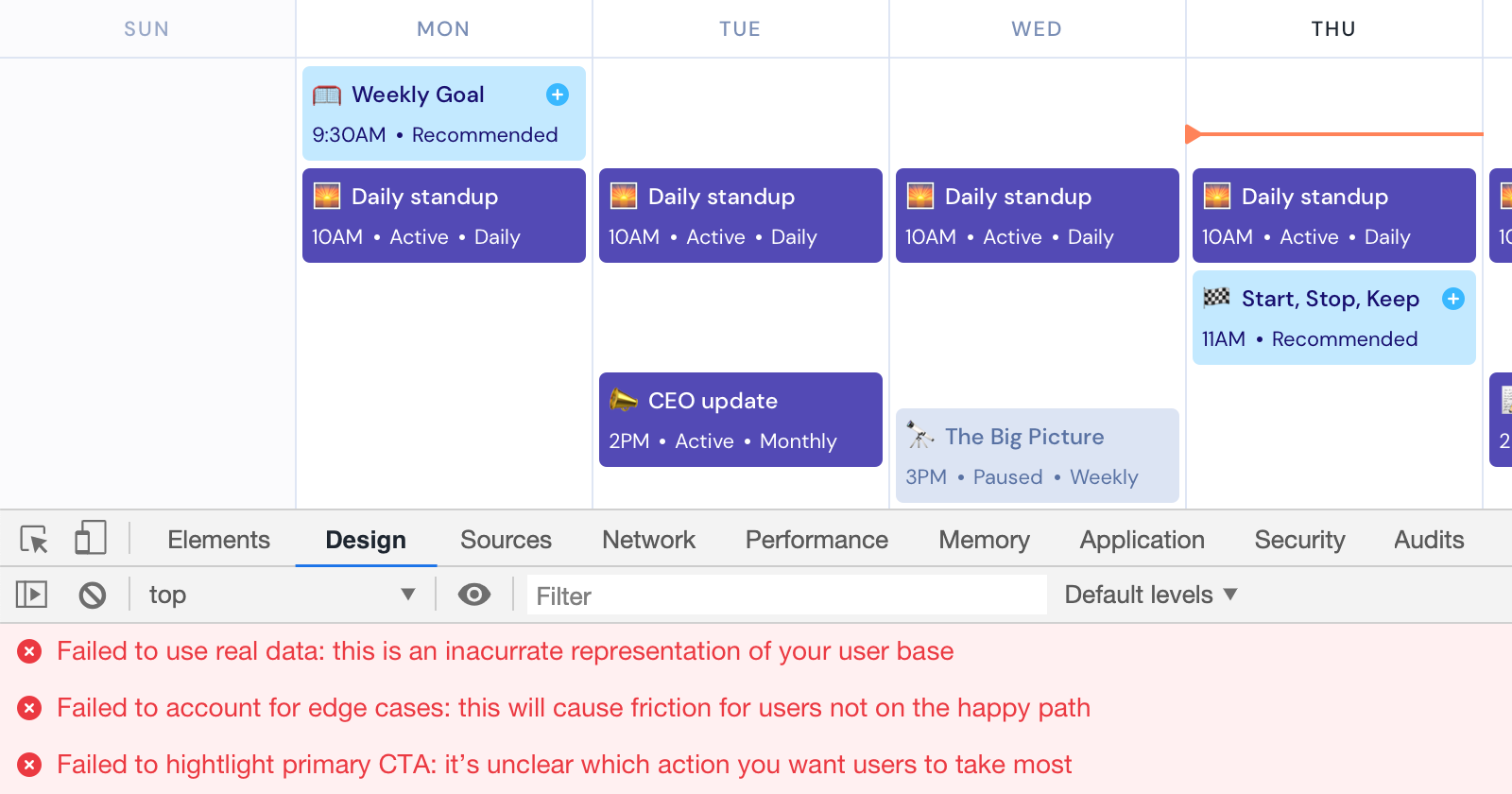Select the THU column header
This screenshot has width=1512, height=794.
point(1333,29)
